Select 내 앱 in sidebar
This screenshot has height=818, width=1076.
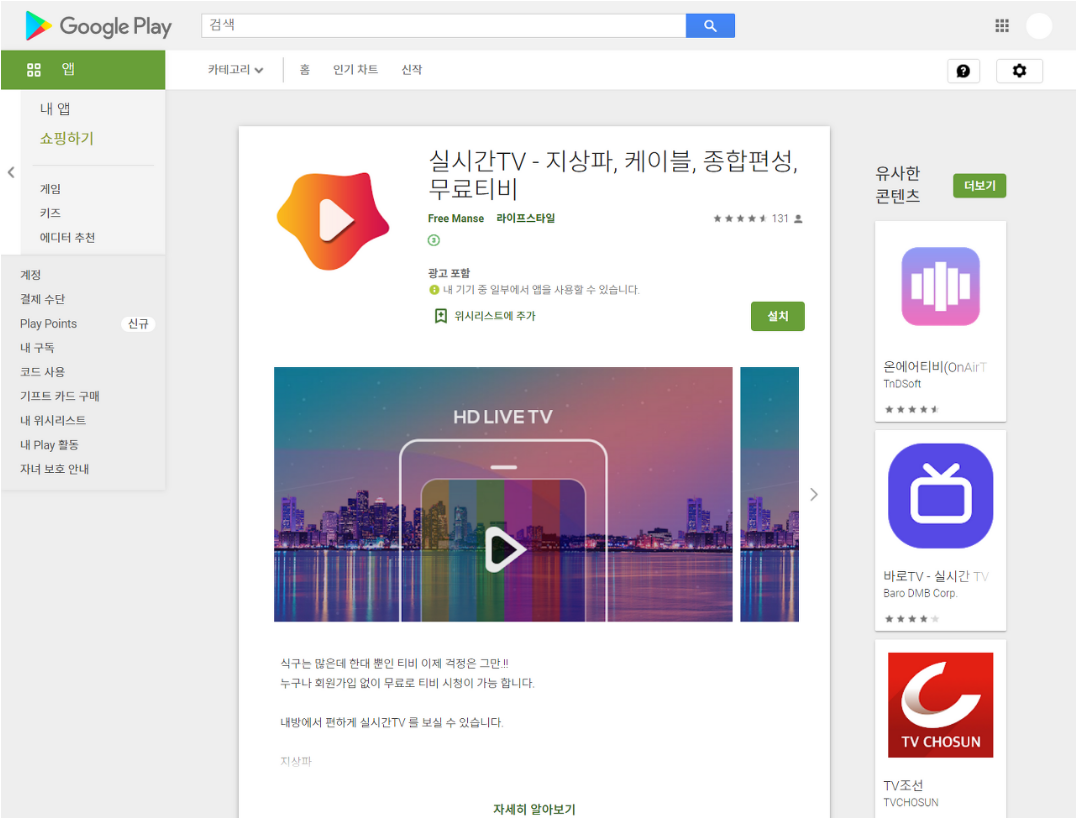pos(55,108)
